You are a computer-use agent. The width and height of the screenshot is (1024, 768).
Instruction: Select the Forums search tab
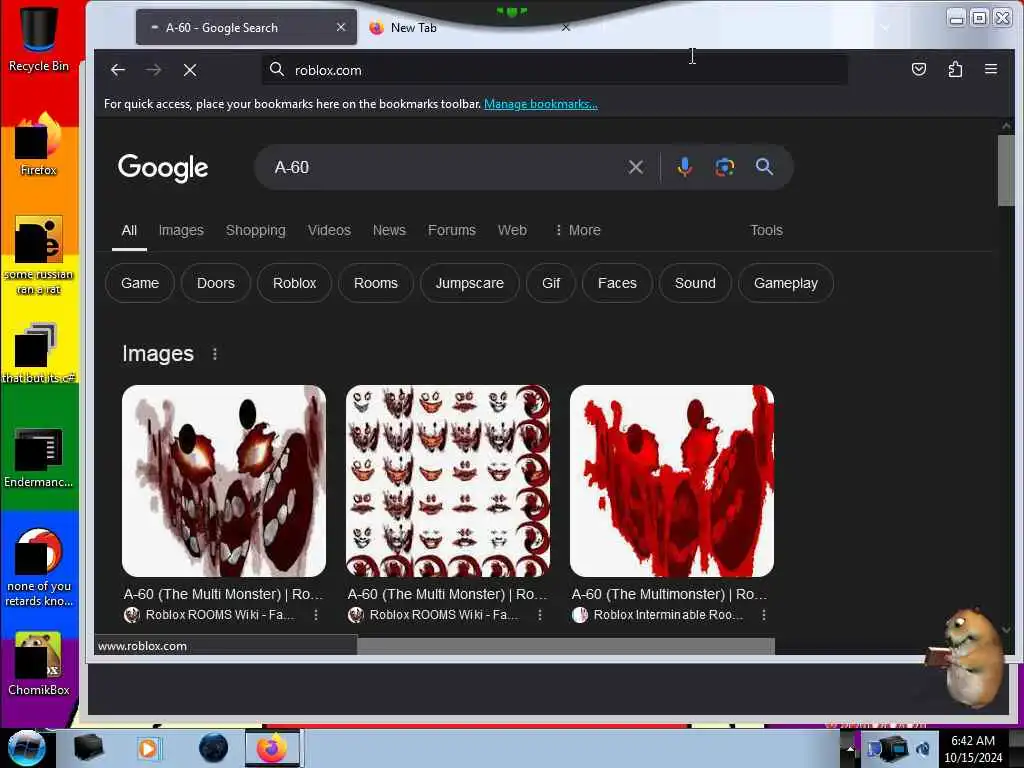(x=452, y=231)
